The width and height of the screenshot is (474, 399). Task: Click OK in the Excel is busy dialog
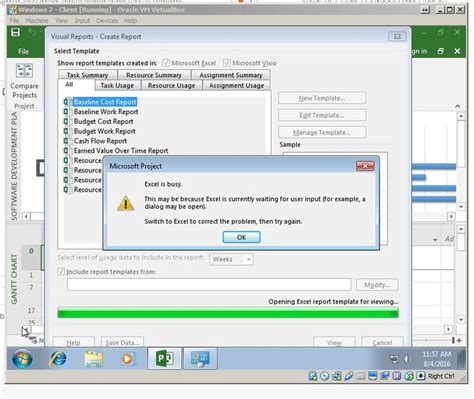click(x=241, y=237)
